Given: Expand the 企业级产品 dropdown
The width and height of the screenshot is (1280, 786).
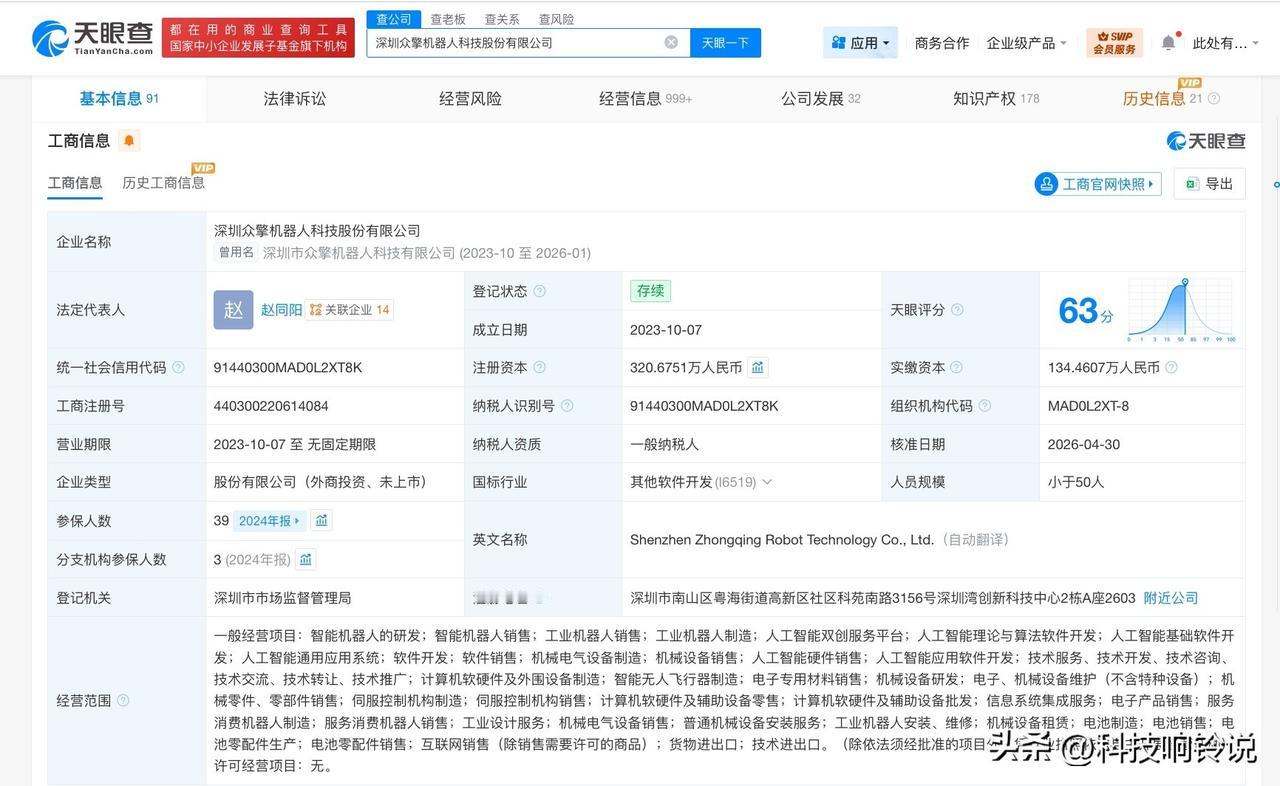Looking at the screenshot, I should (x=1026, y=43).
